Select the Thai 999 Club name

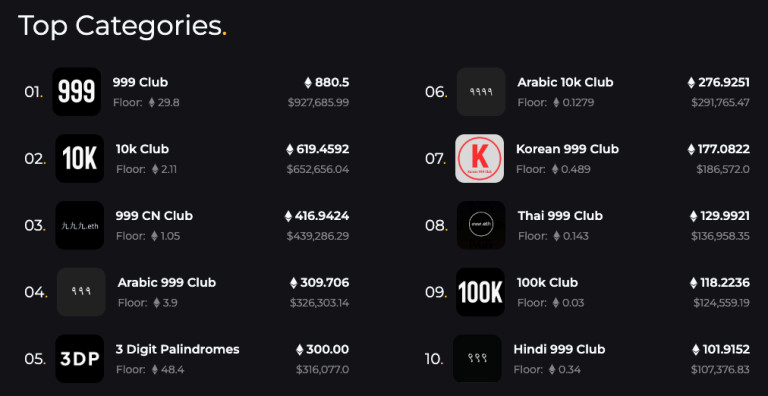(x=560, y=216)
